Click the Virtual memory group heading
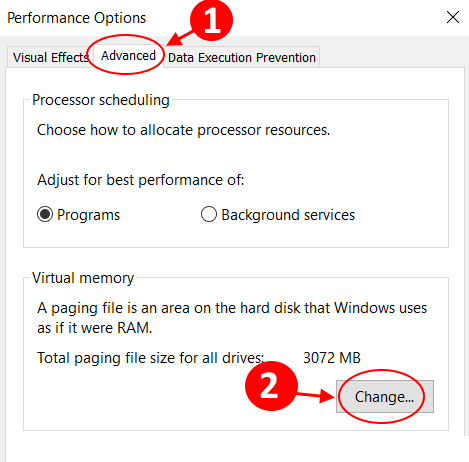 (x=83, y=278)
